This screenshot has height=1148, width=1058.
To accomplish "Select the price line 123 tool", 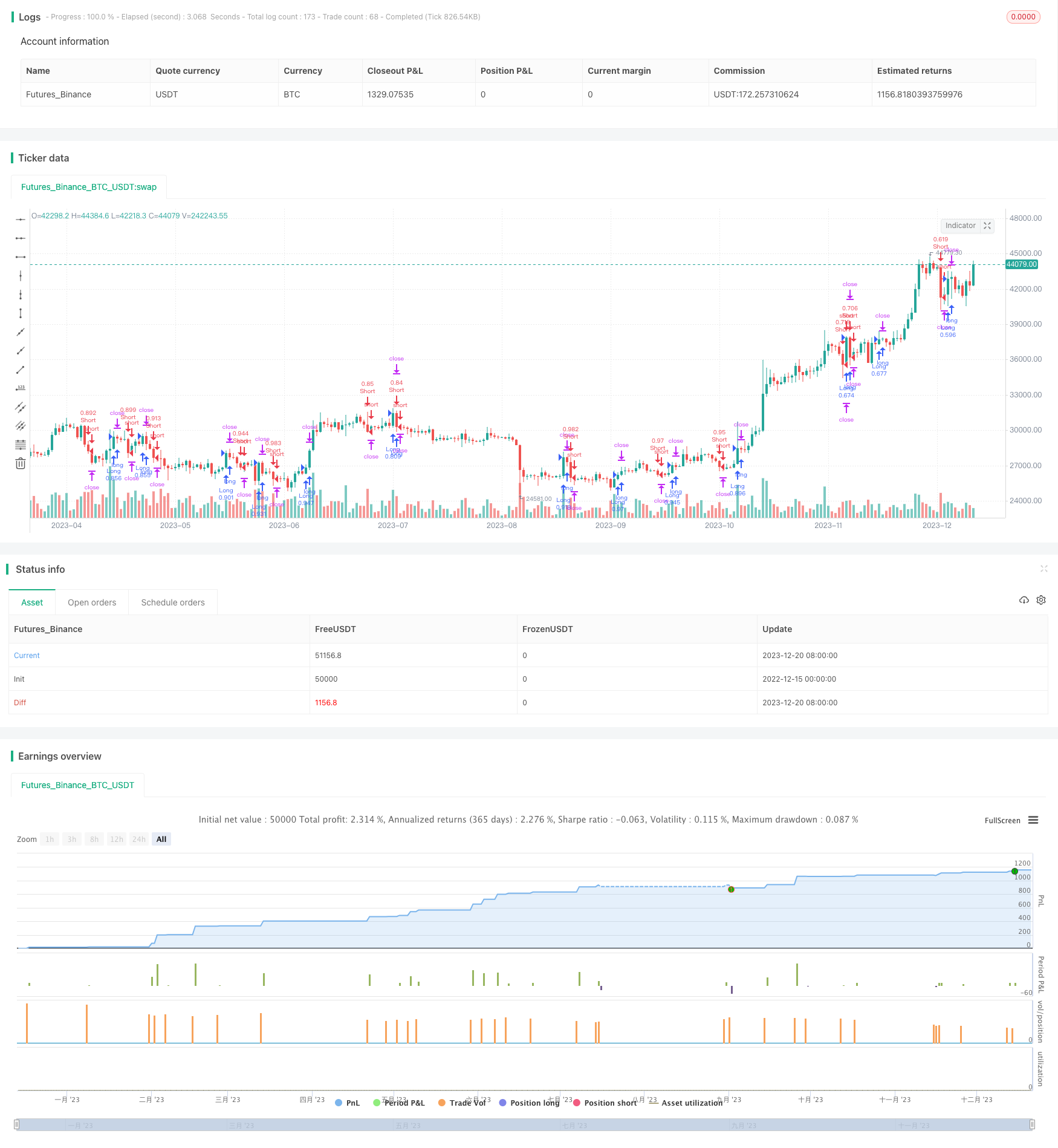I will pyautogui.click(x=21, y=388).
